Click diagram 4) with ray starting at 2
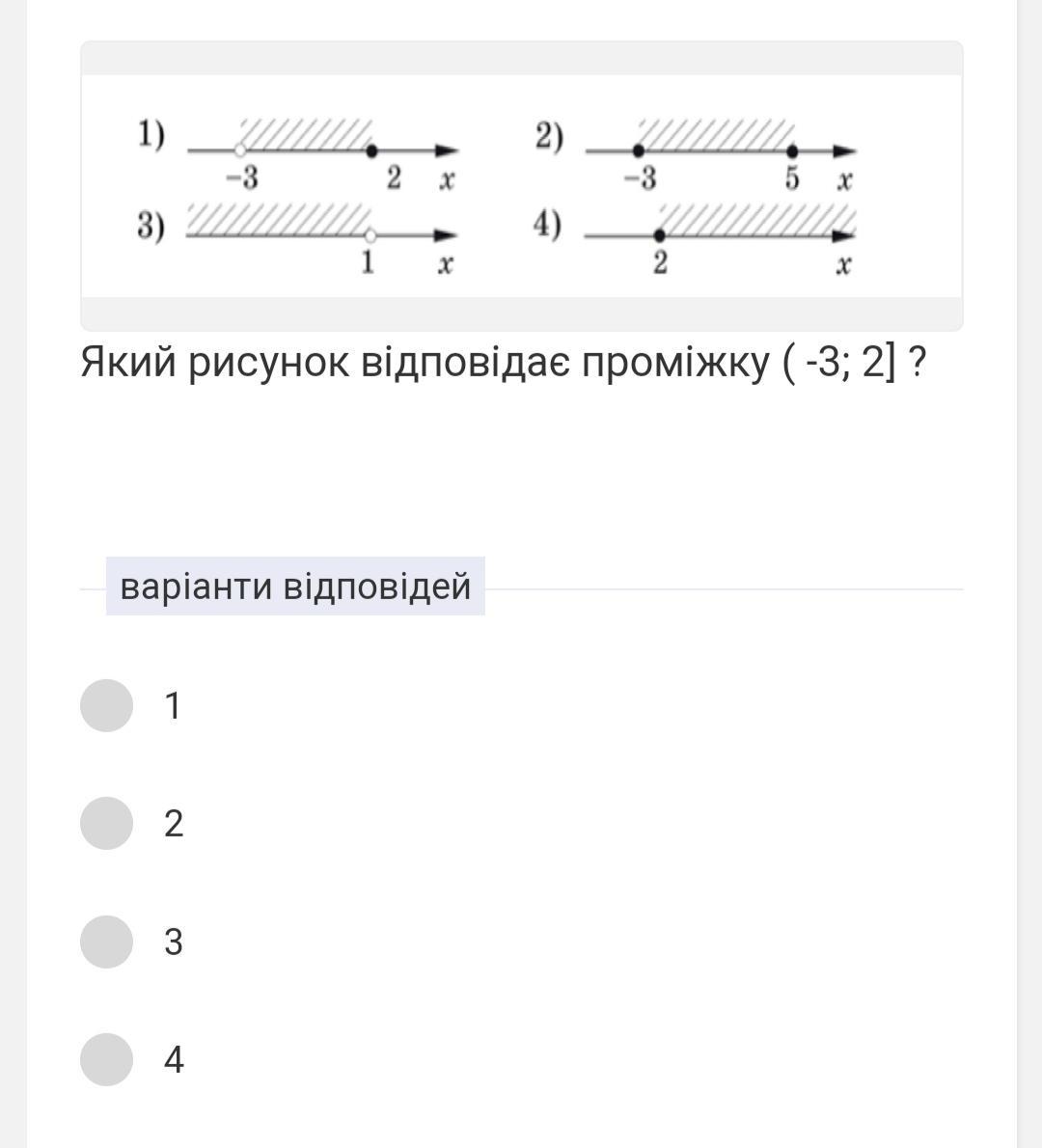1042x1148 pixels. (x=696, y=240)
